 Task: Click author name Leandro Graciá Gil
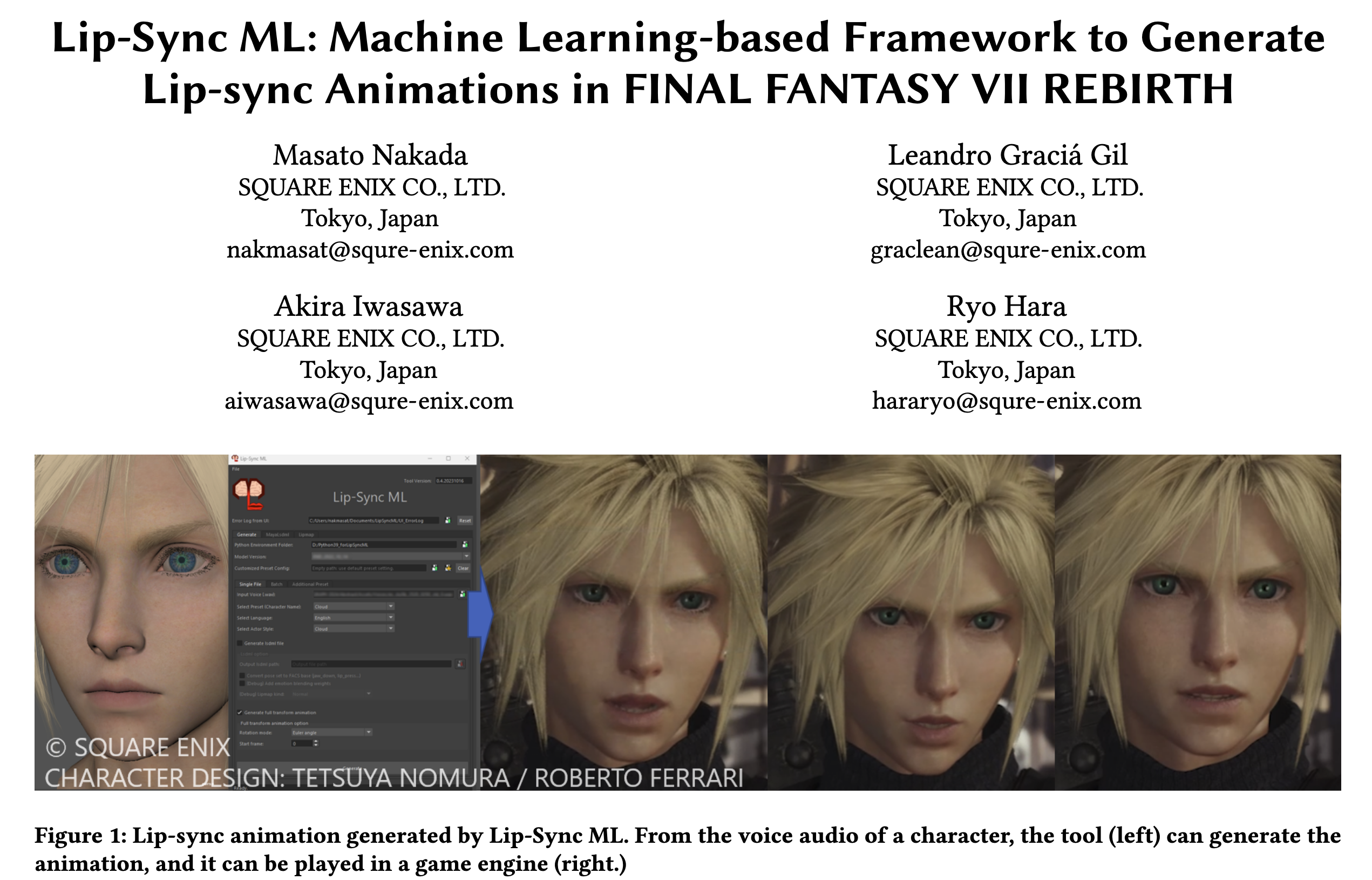pyautogui.click(x=1008, y=155)
